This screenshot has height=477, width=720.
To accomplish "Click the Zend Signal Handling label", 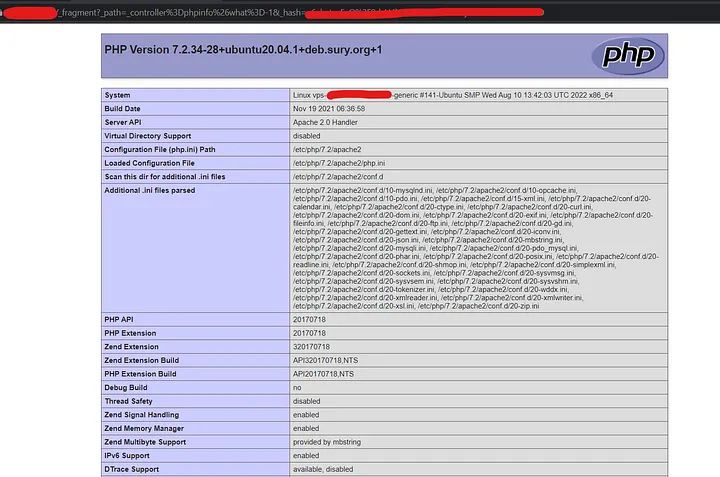I will pyautogui.click(x=141, y=415).
